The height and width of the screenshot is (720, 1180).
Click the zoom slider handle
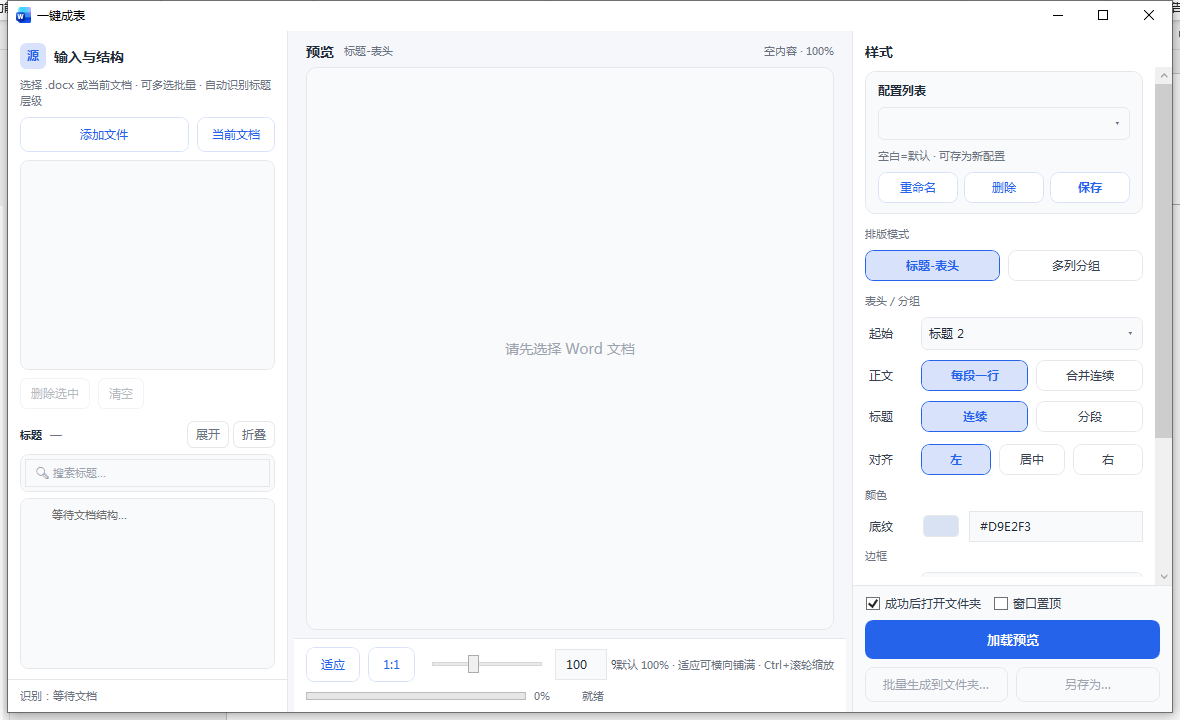473,664
